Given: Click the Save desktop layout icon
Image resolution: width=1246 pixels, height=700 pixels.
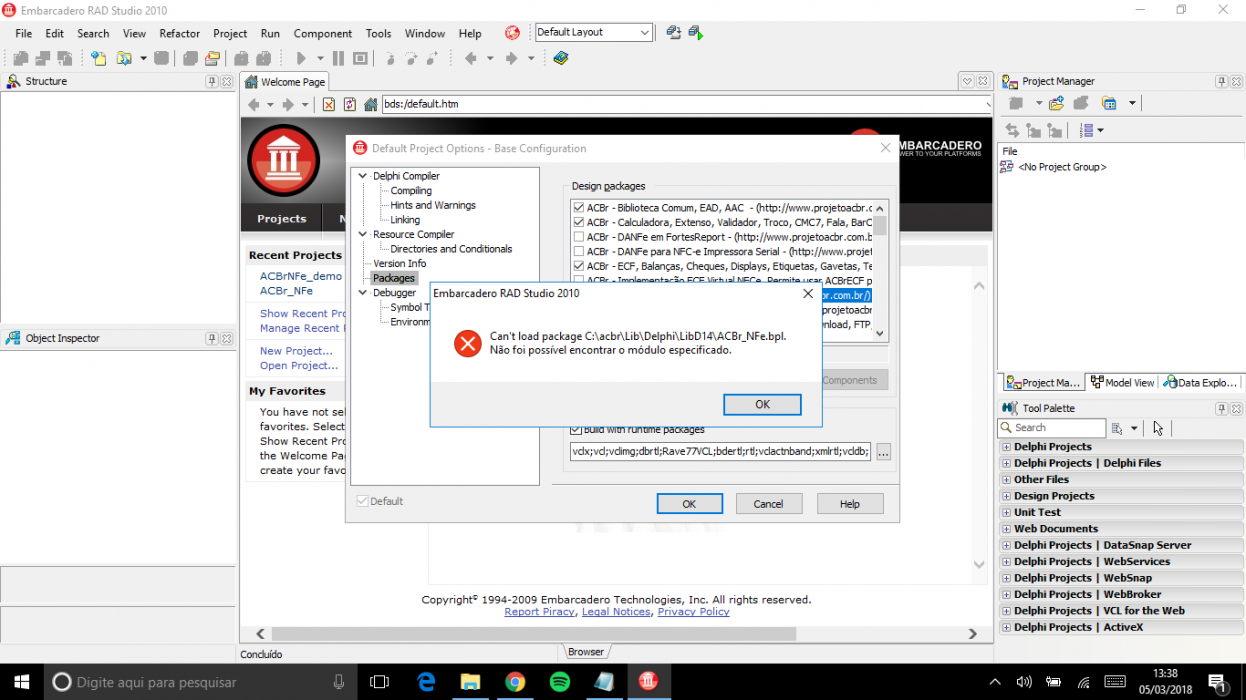Looking at the screenshot, I should coord(674,32).
